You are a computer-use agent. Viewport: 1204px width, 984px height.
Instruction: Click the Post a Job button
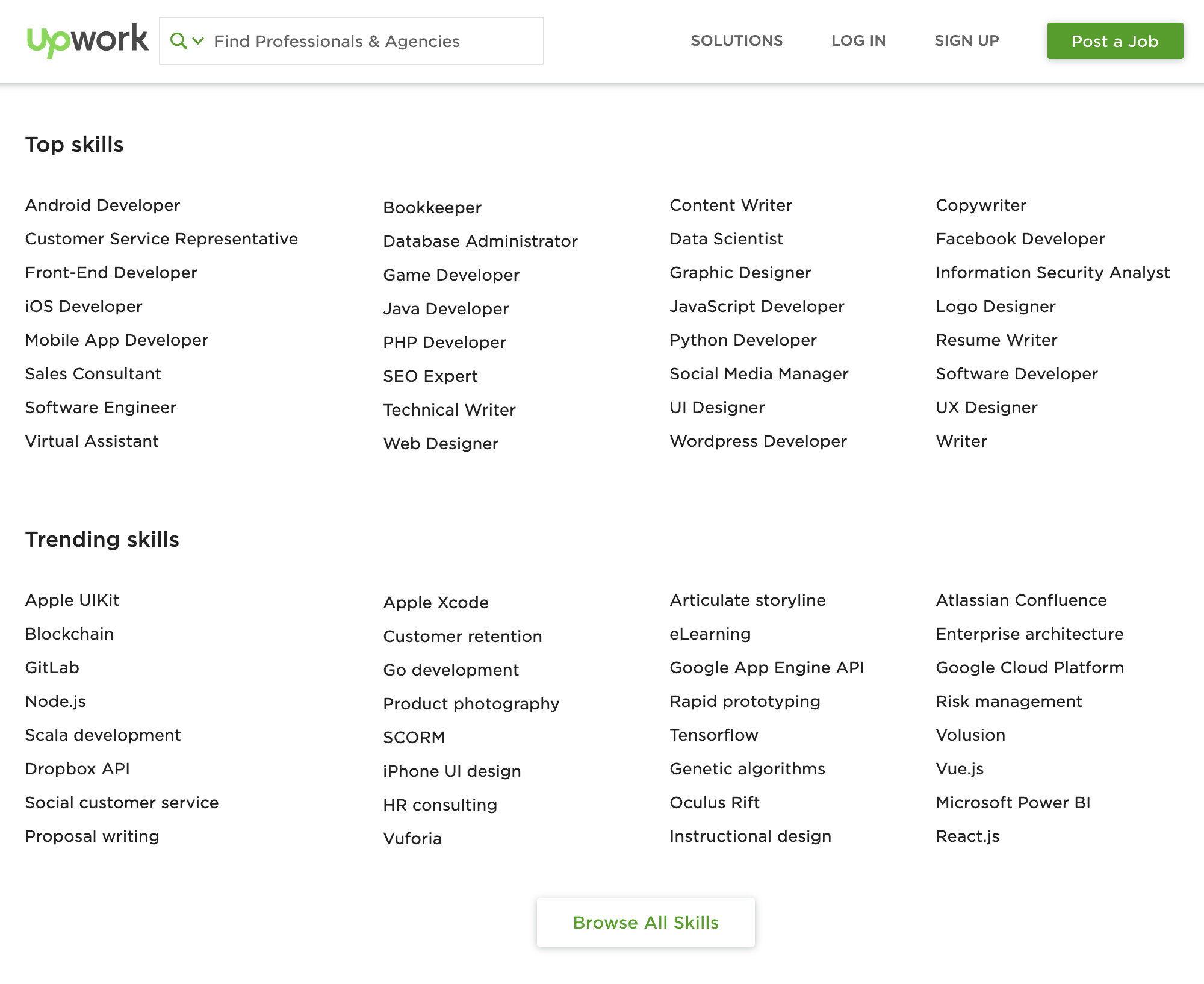click(x=1115, y=41)
